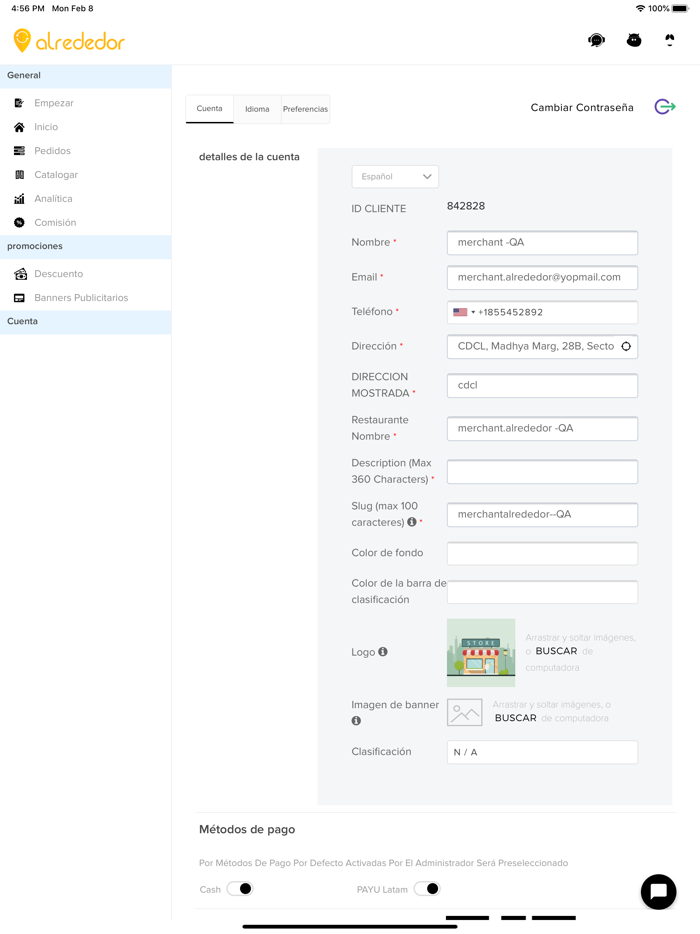Click the logout arrow icon
The image size is (700, 934).
tap(665, 107)
